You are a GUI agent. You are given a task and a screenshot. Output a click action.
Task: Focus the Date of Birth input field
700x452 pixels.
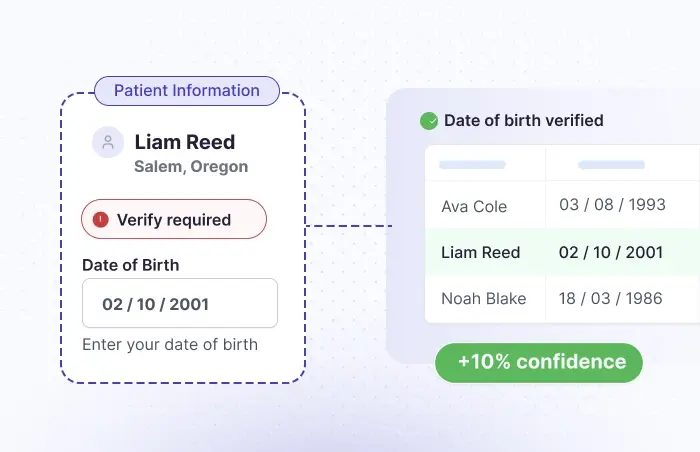(180, 303)
